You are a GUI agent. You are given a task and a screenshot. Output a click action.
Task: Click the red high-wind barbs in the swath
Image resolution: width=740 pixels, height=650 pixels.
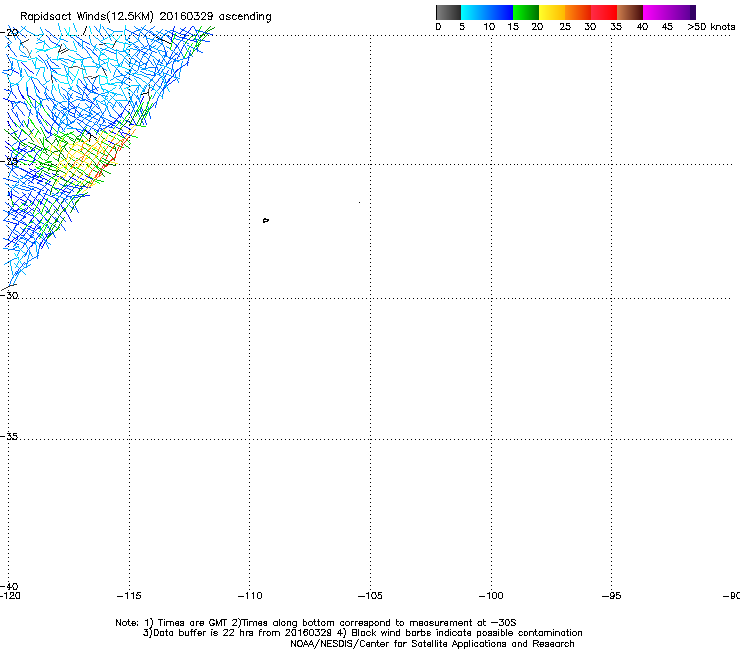[108, 160]
